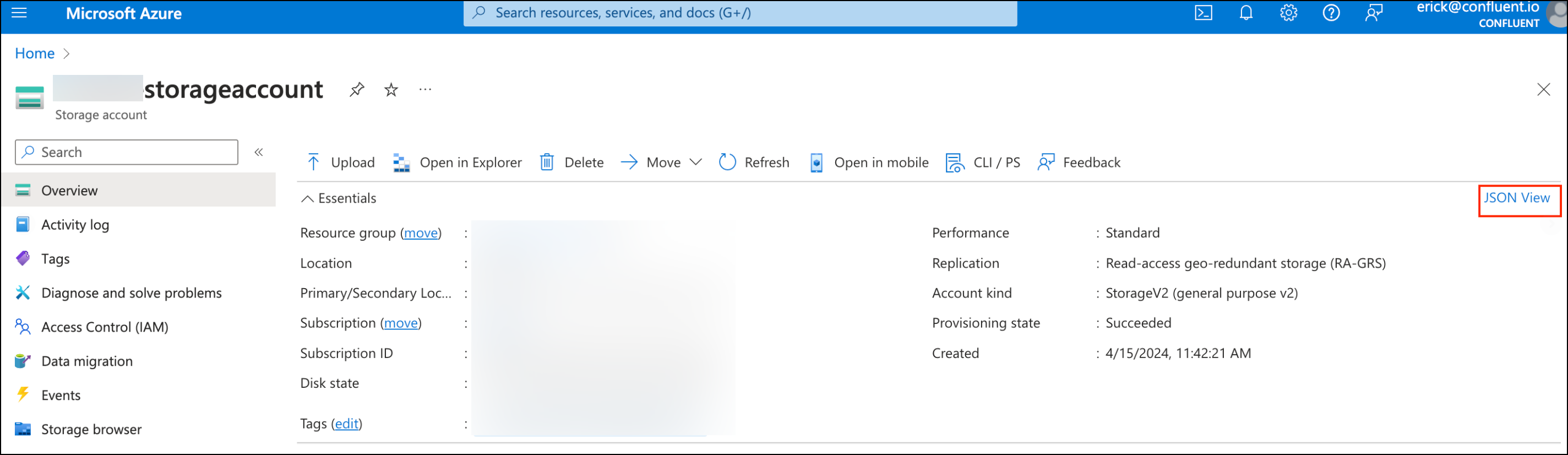Open portal settings gear
The image size is (1568, 455).
[1289, 13]
